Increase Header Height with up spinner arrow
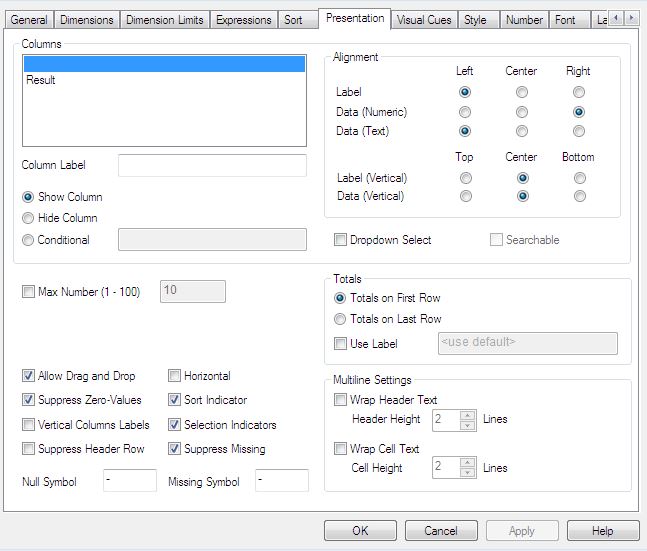 point(468,414)
